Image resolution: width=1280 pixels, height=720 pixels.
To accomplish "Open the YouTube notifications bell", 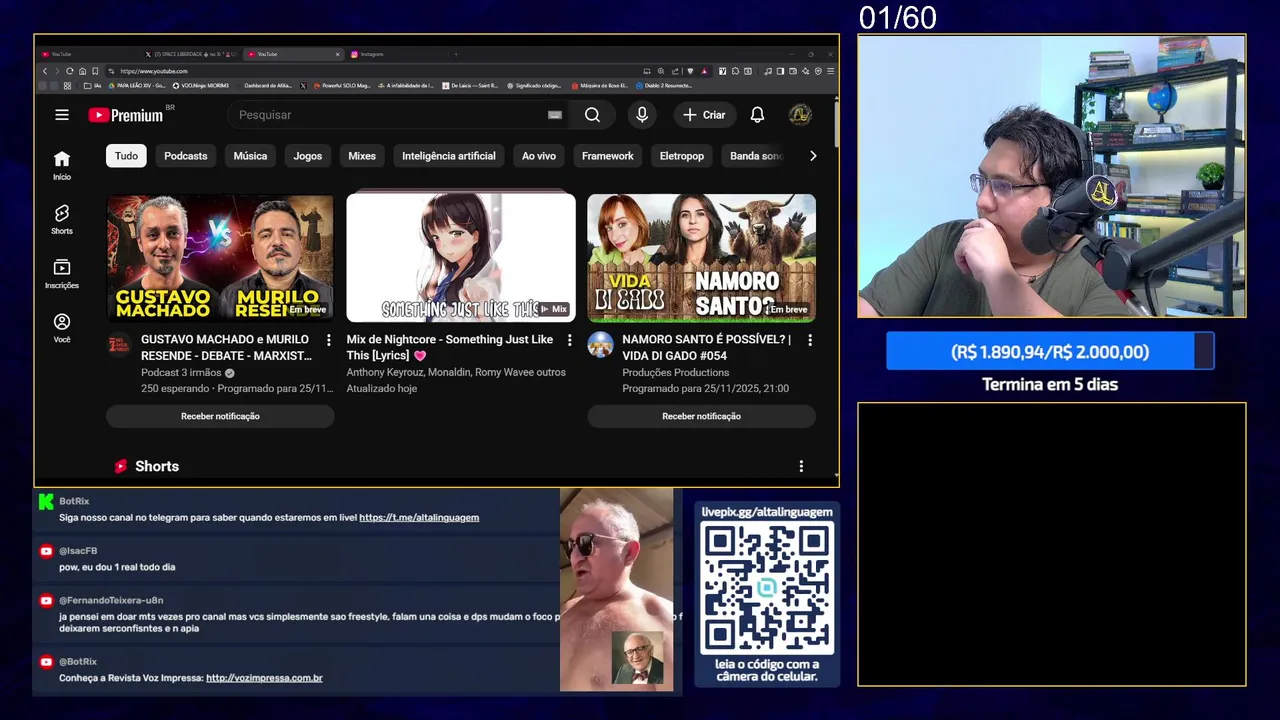I will click(757, 115).
